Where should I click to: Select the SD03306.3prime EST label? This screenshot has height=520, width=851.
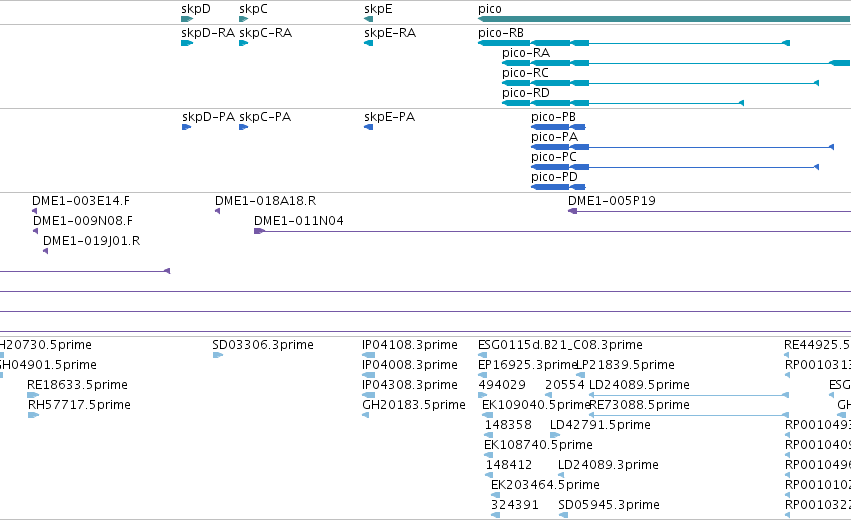click(263, 345)
